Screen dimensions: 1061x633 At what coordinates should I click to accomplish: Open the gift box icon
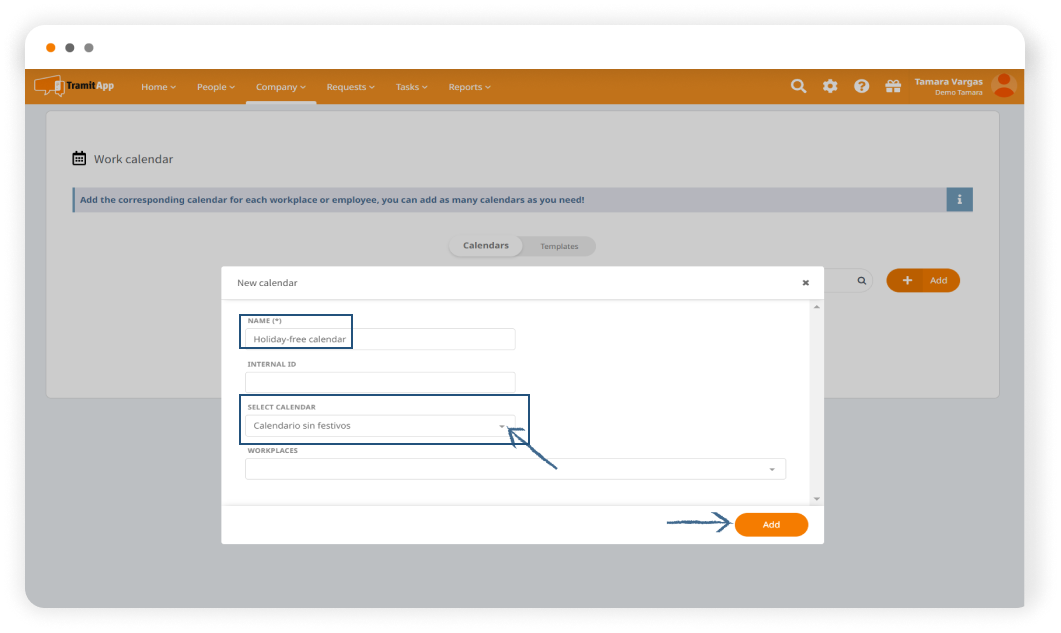[893, 87]
